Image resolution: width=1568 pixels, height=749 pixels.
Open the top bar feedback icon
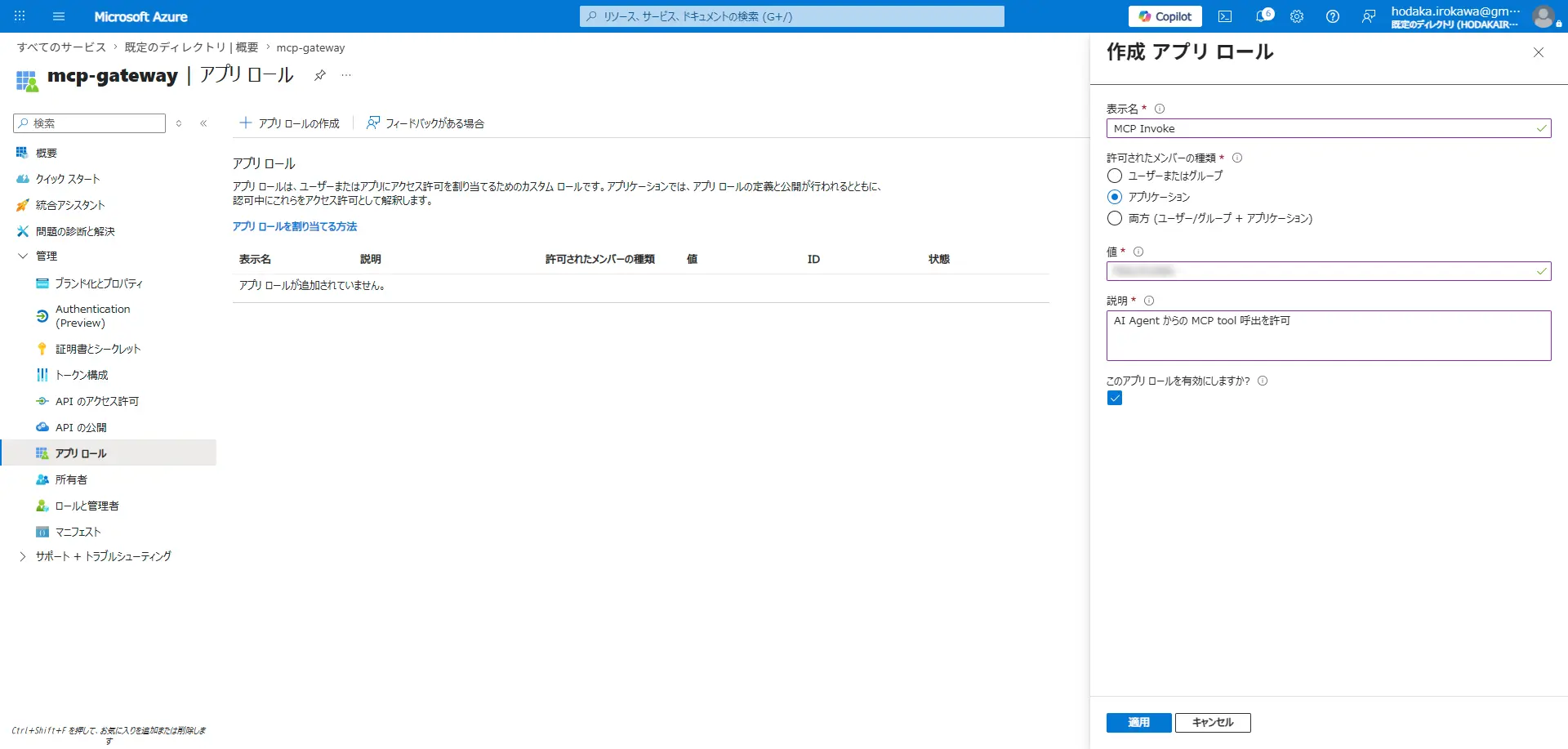(1369, 16)
